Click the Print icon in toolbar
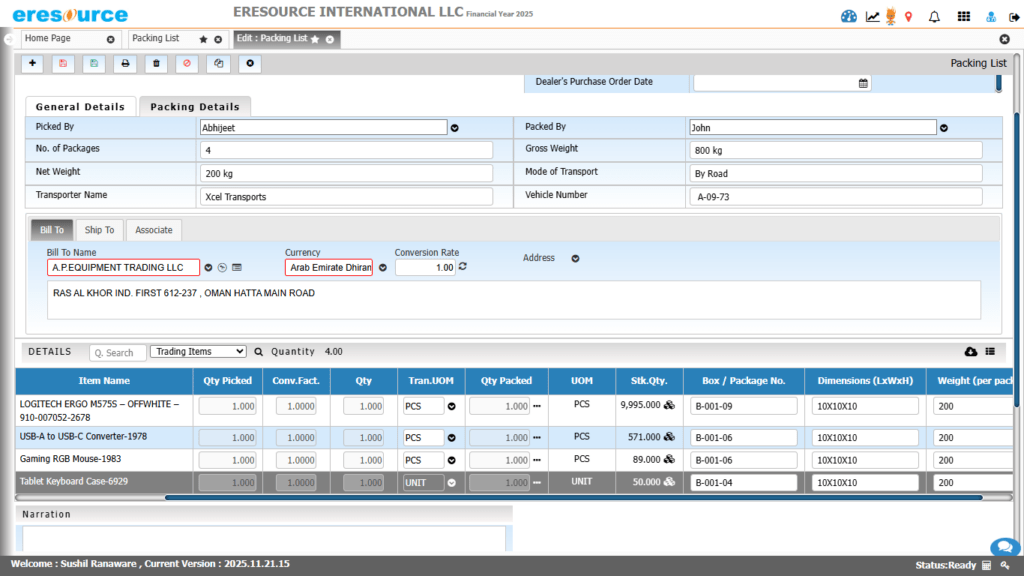The height and width of the screenshot is (576, 1024). pyautogui.click(x=125, y=63)
